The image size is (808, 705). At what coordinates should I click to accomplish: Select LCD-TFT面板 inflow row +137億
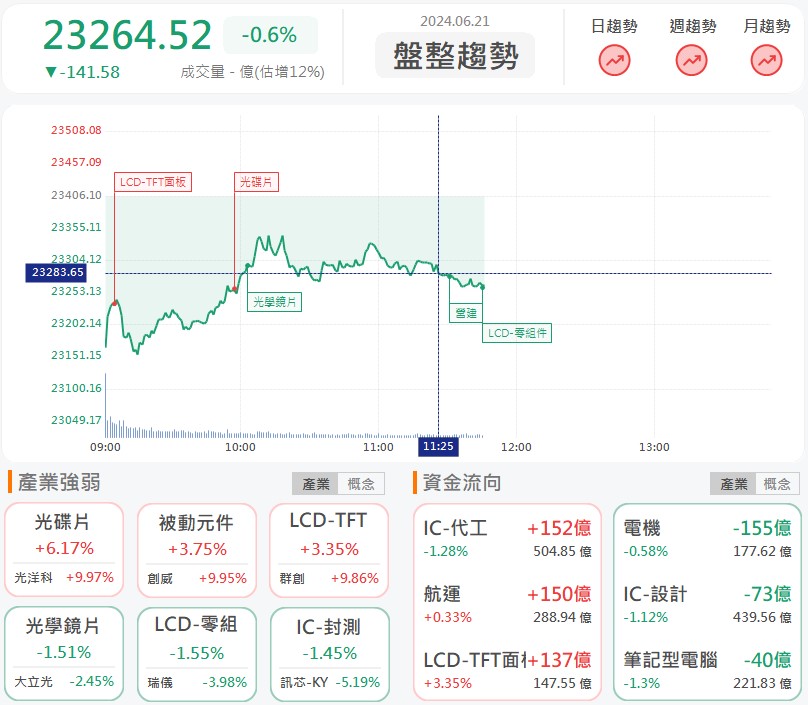click(x=507, y=670)
